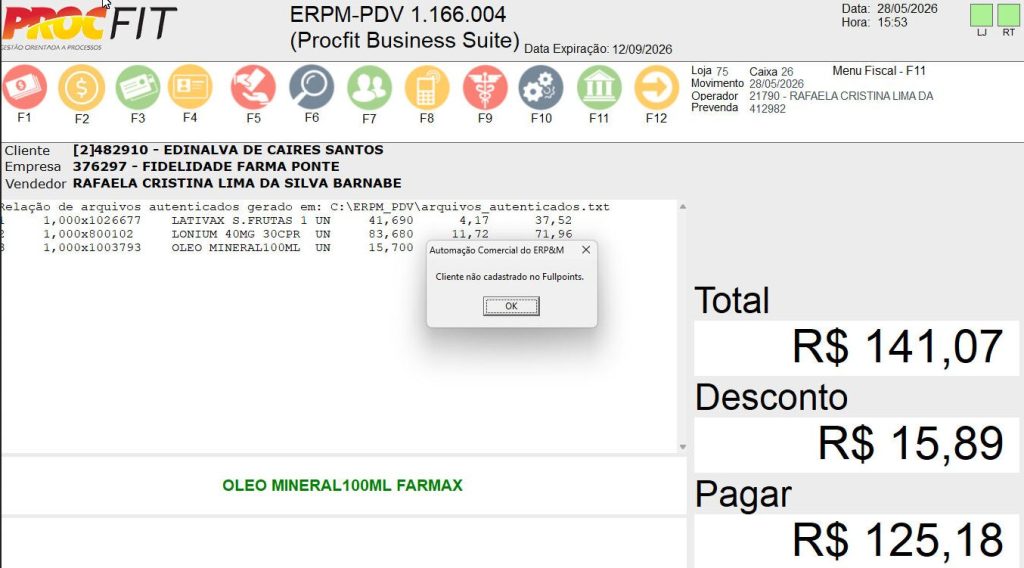Click the subtotal 37,52 for LATIVAX
Viewport: 1024px width, 568px height.
(553, 221)
